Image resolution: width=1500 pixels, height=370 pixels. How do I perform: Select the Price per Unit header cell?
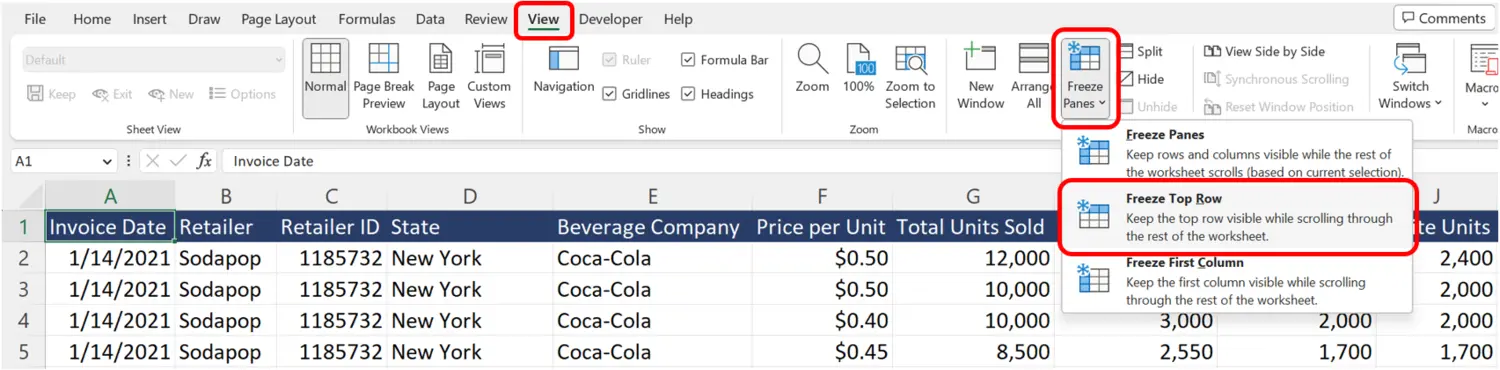821,227
